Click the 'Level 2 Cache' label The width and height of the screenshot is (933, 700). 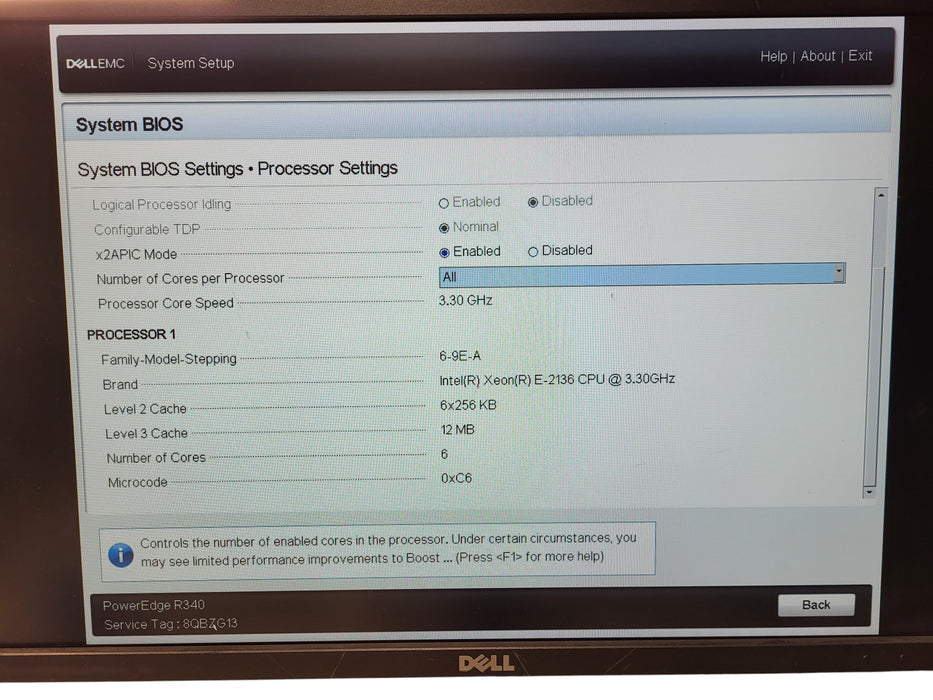click(x=145, y=409)
